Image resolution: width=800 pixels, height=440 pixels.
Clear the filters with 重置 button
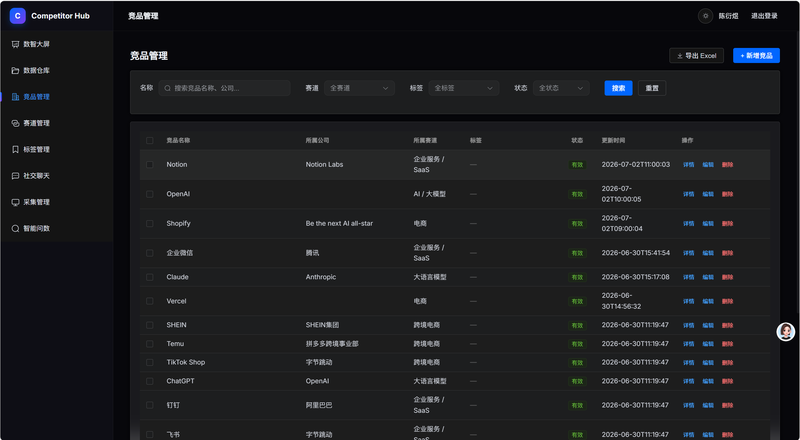[x=652, y=88]
